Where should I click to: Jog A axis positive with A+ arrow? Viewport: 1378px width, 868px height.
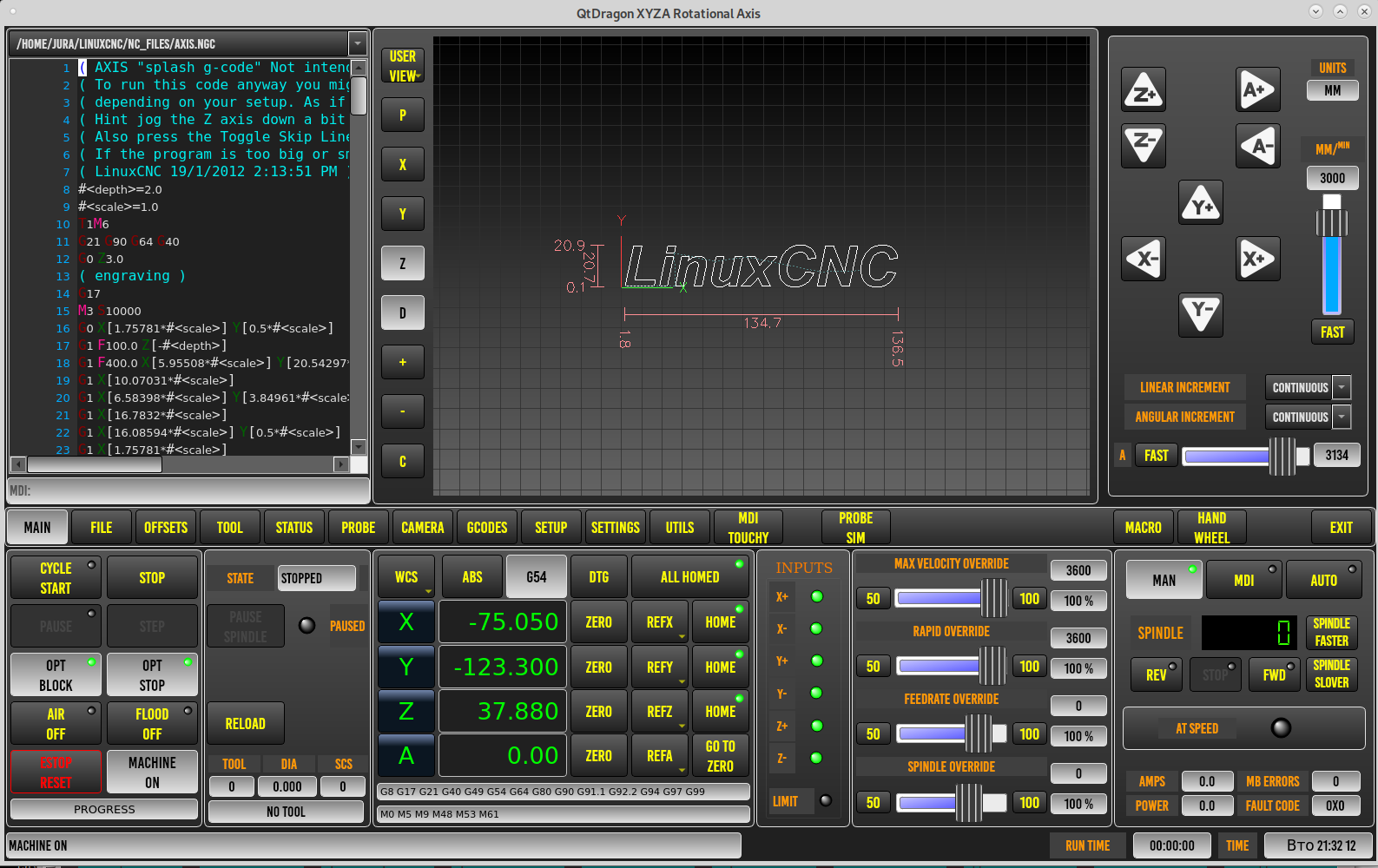point(1258,89)
